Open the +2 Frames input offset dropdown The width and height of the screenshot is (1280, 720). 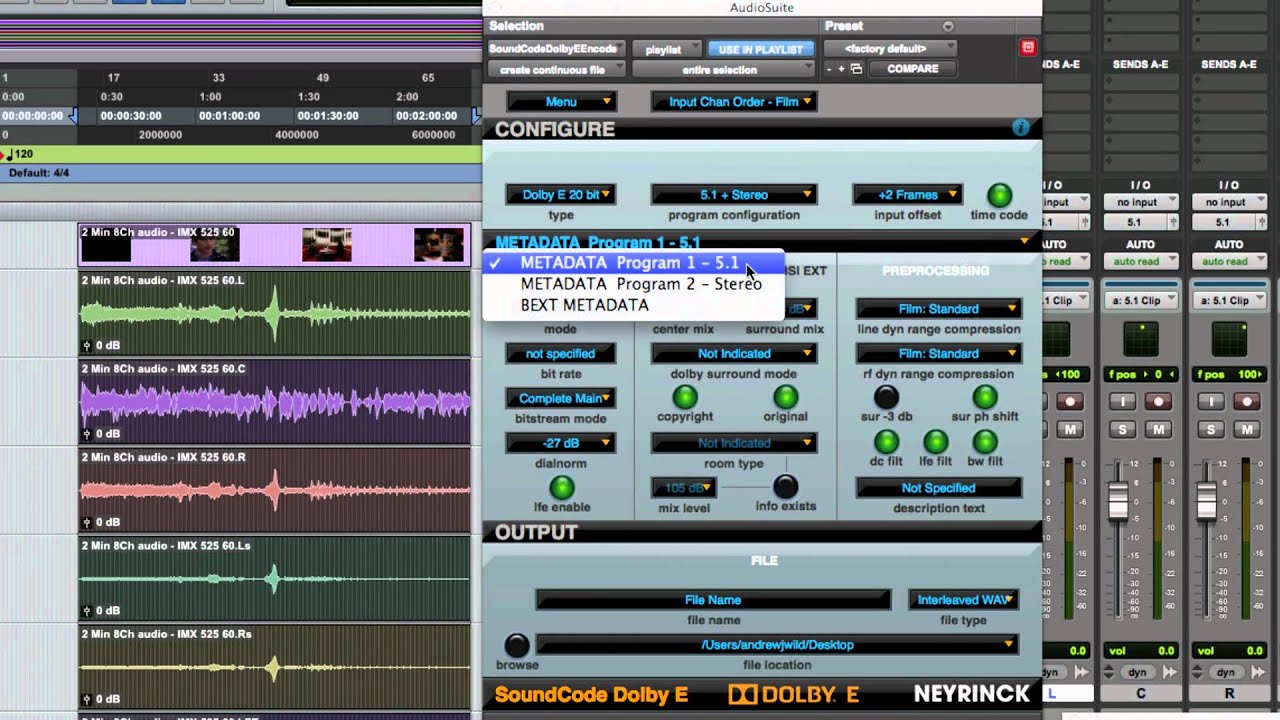coord(908,195)
